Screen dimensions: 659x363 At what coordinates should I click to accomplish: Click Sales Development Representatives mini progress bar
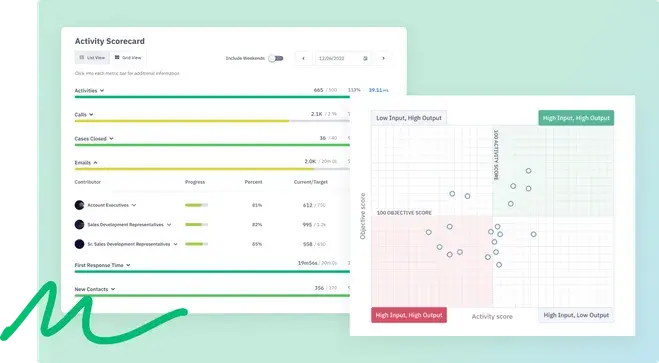[196, 225]
